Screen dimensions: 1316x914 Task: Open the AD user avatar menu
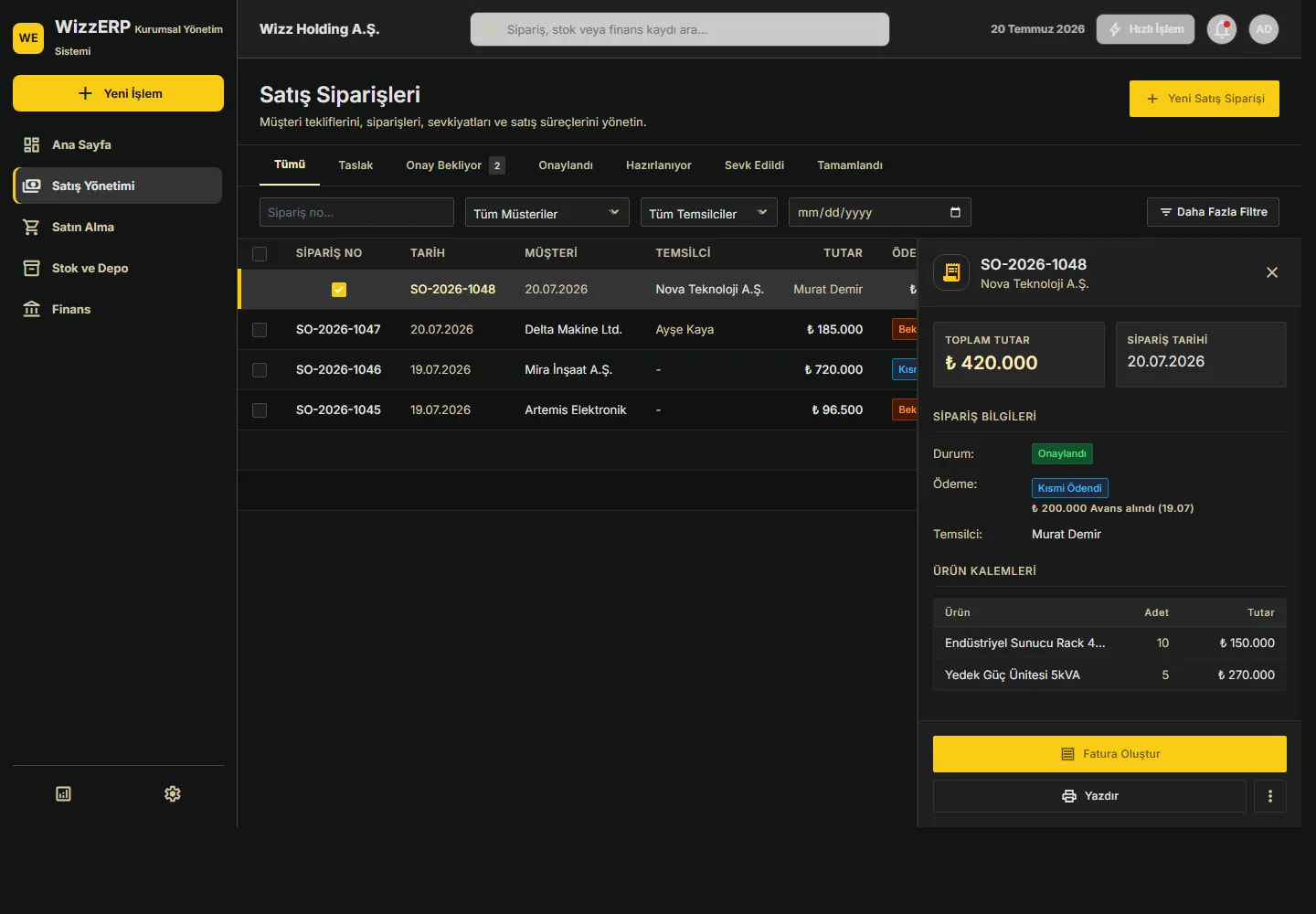(1264, 29)
